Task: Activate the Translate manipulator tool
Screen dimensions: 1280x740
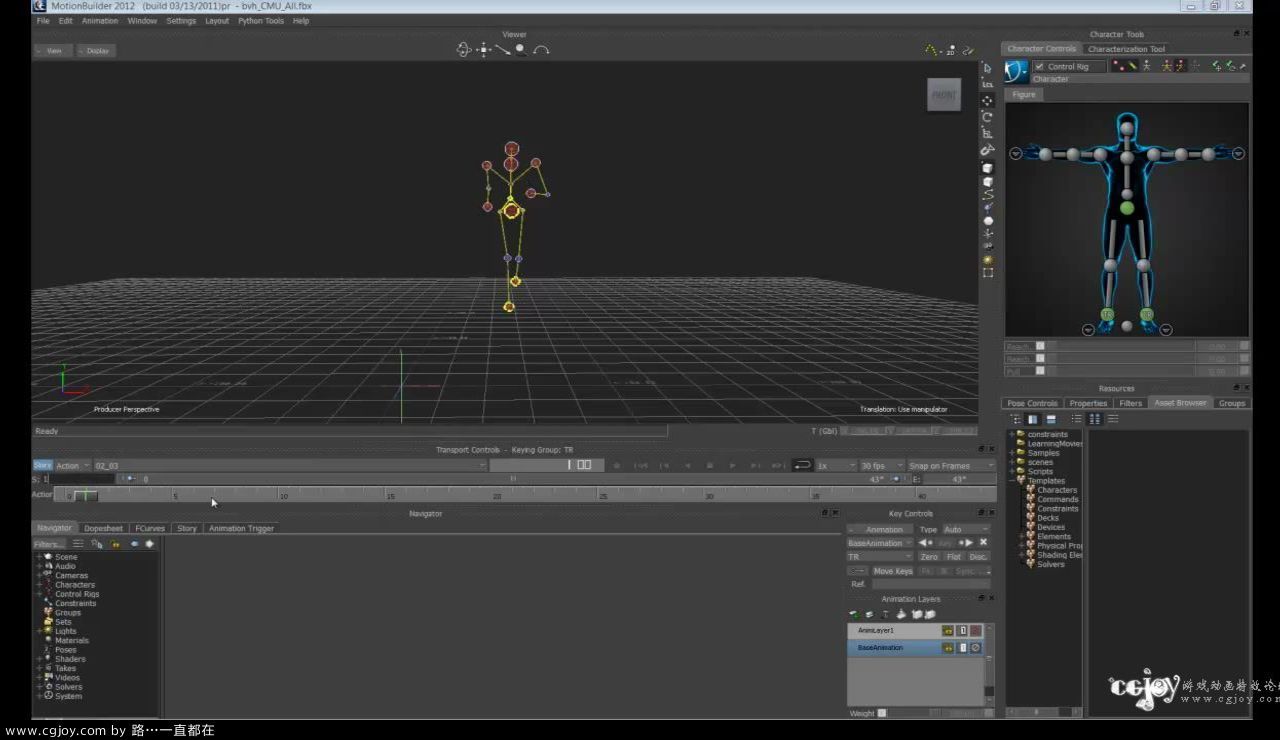Action: pyautogui.click(x=988, y=100)
